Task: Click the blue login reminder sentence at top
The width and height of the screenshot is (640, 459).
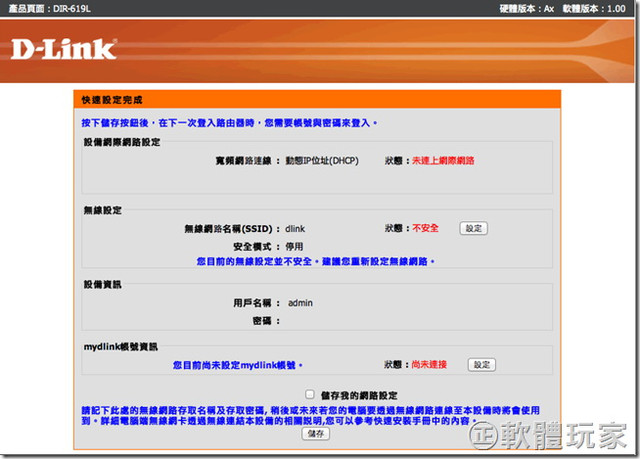Action: point(229,123)
